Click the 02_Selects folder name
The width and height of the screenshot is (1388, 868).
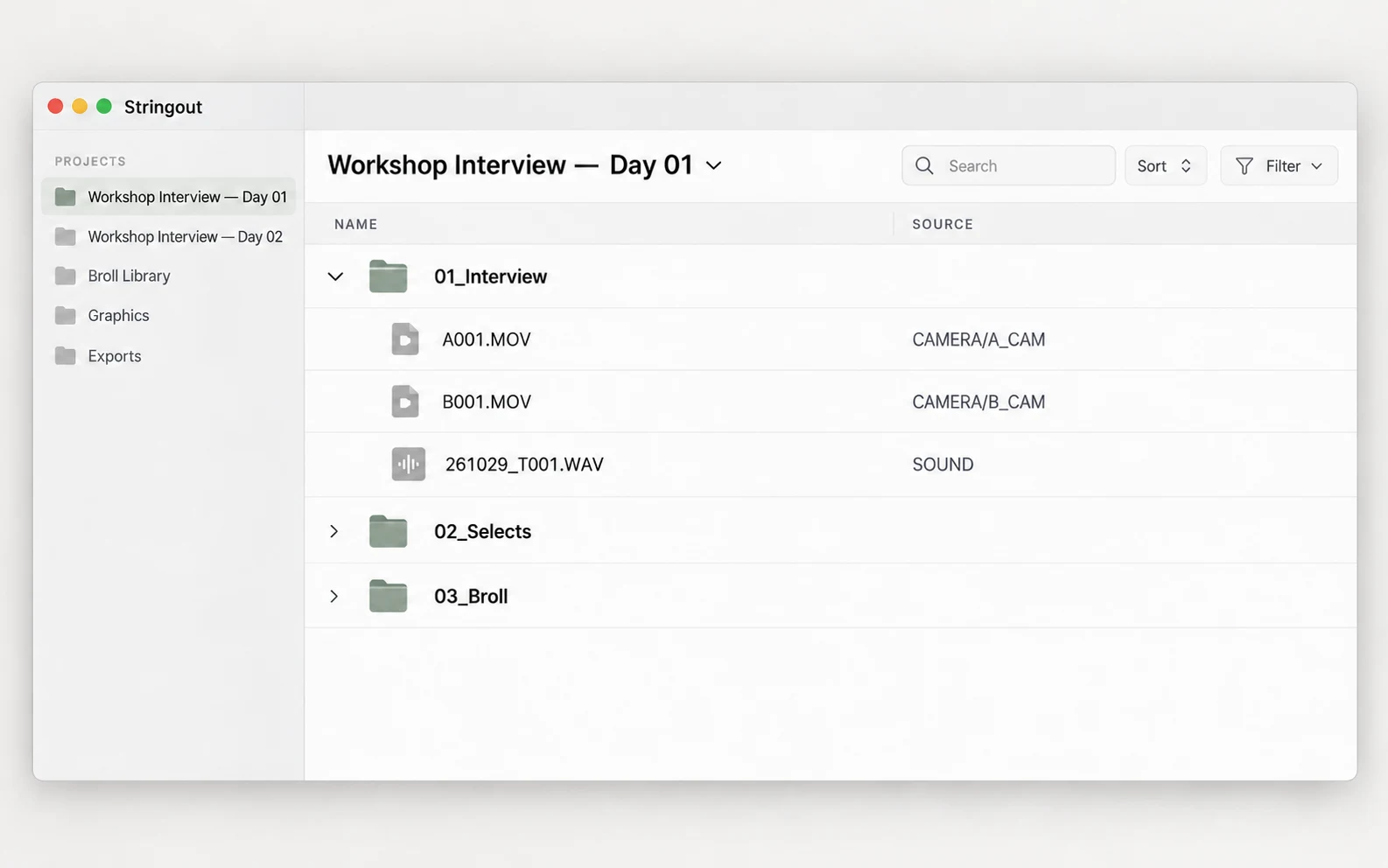(482, 531)
